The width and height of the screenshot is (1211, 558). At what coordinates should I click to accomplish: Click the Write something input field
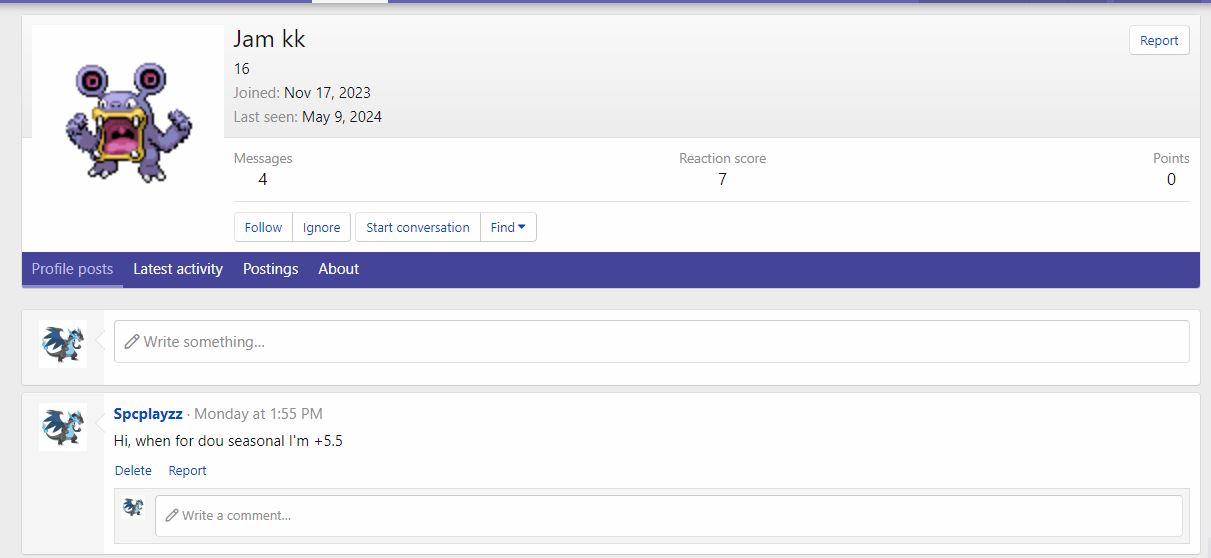[651, 341]
